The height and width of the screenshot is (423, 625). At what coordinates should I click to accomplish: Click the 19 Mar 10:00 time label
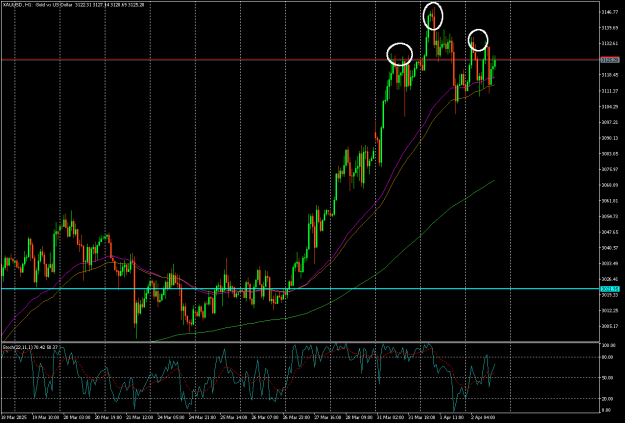[x=46, y=417]
